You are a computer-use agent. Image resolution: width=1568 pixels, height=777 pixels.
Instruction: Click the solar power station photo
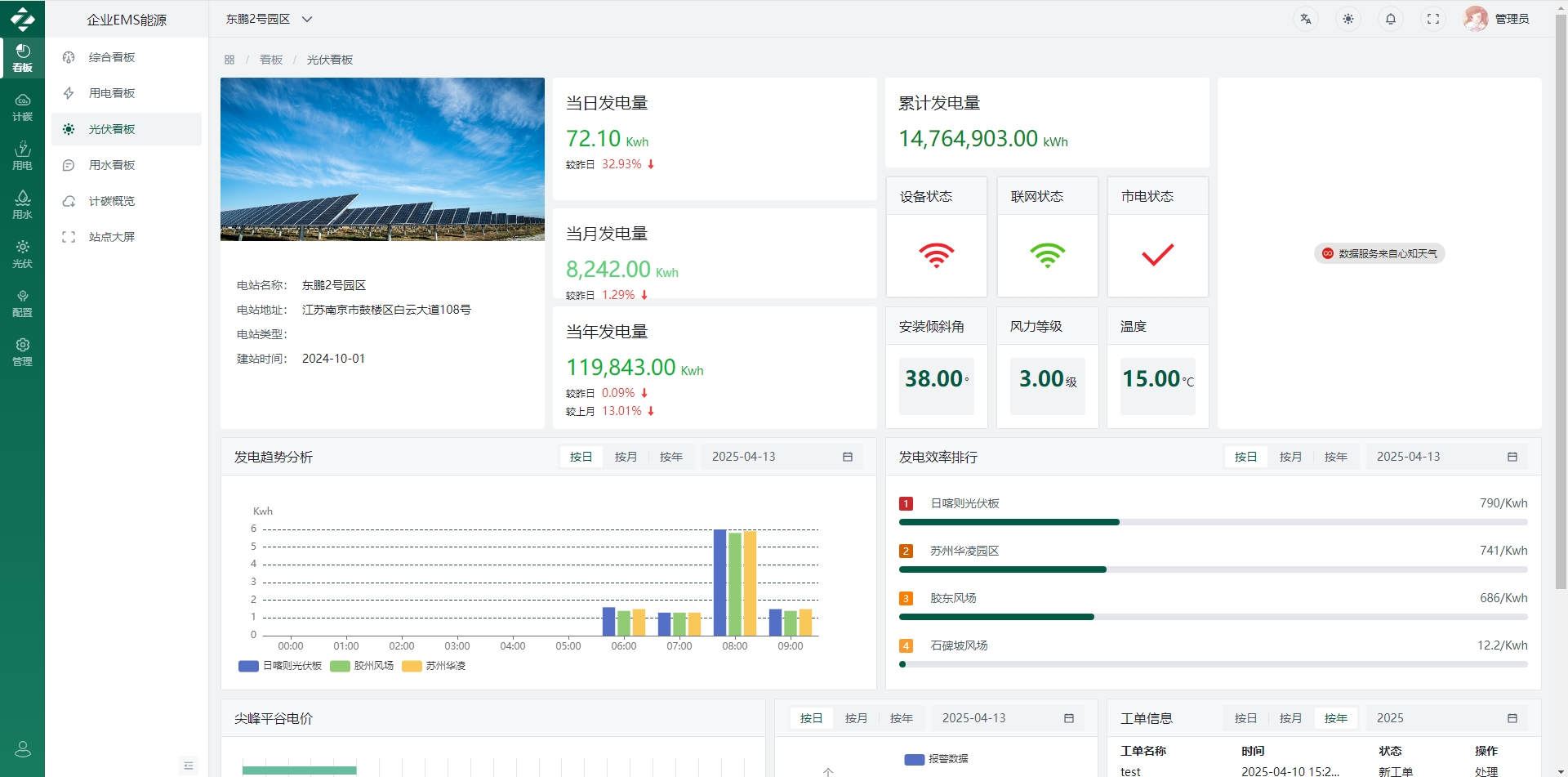tap(382, 159)
